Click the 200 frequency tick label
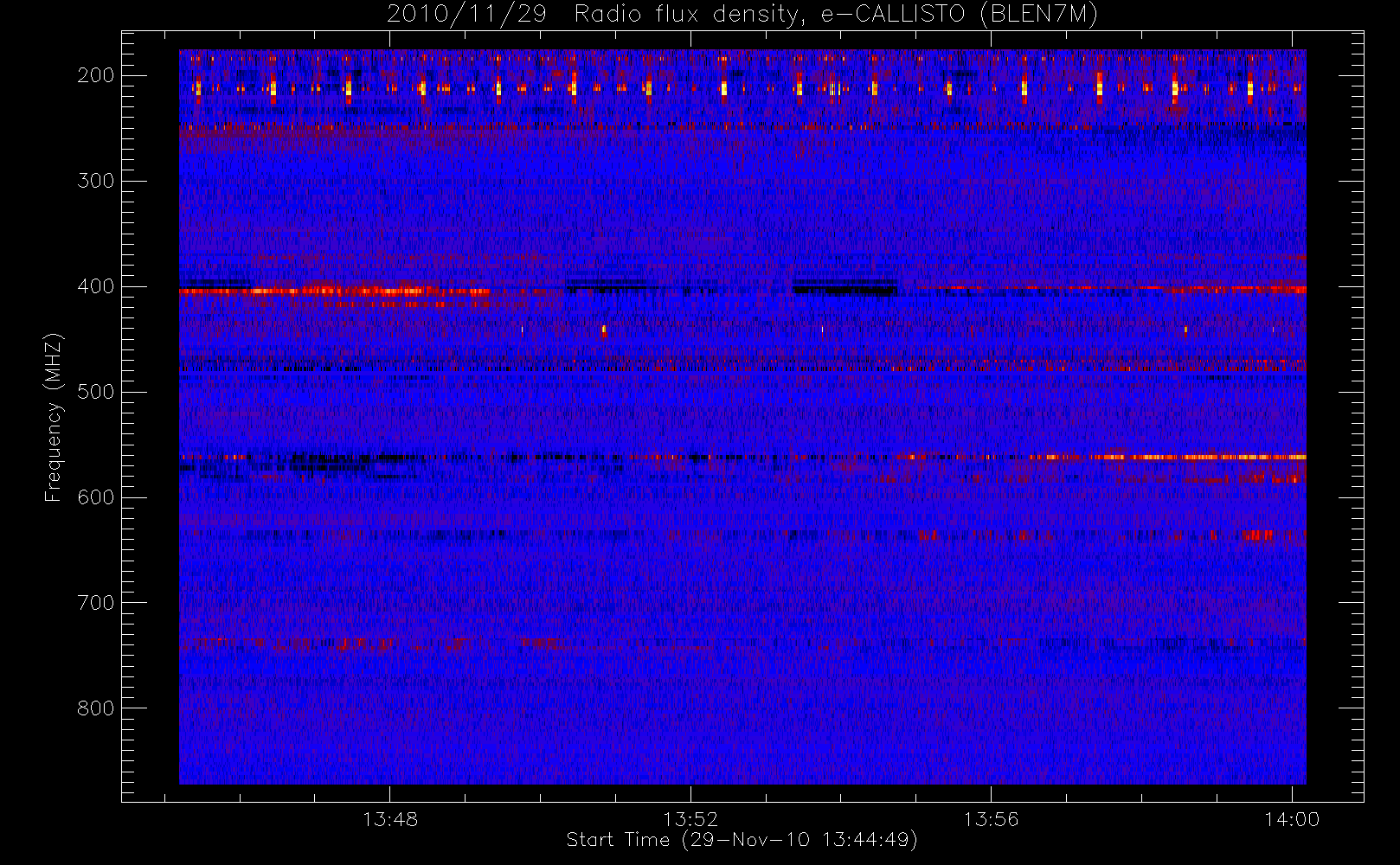The height and width of the screenshot is (865, 1400). pos(95,75)
